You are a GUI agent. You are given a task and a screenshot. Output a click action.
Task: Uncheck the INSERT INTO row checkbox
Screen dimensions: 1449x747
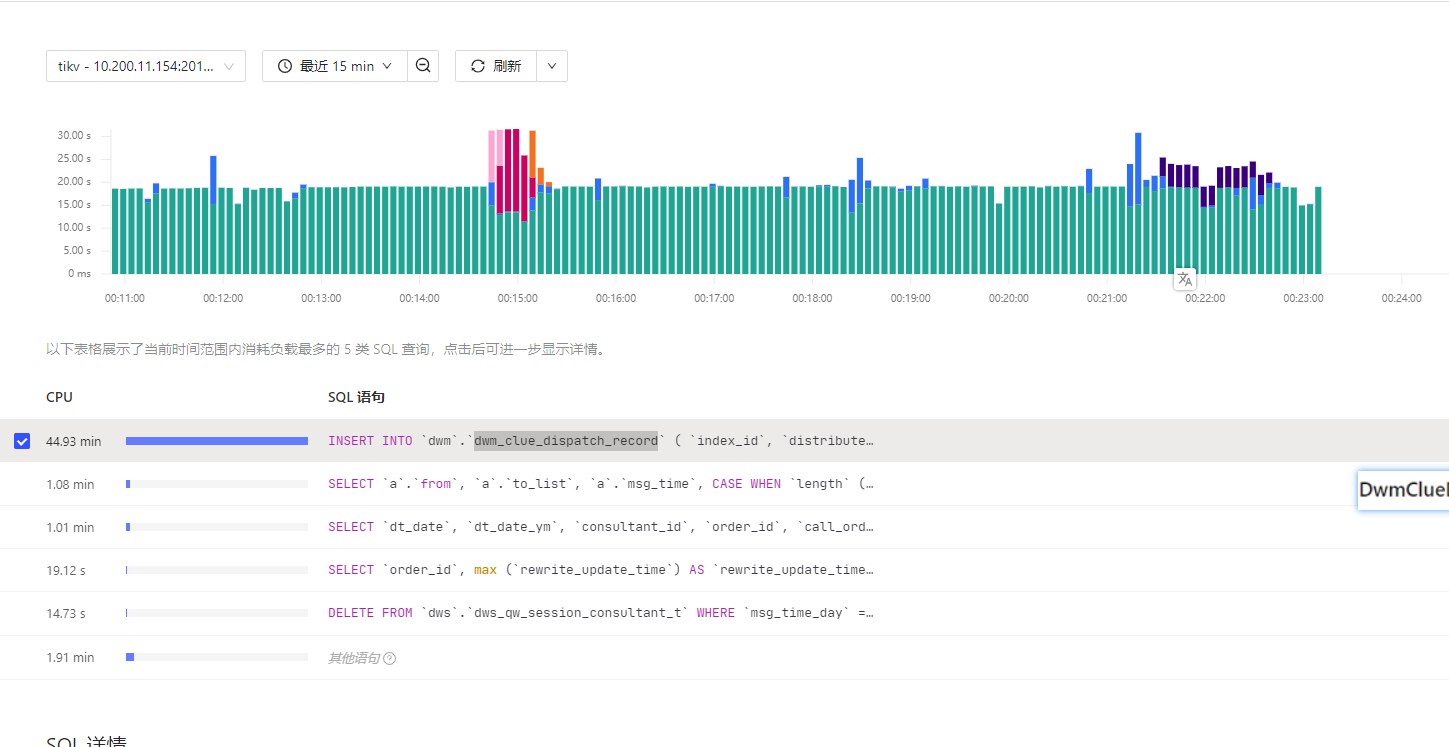tap(22, 441)
